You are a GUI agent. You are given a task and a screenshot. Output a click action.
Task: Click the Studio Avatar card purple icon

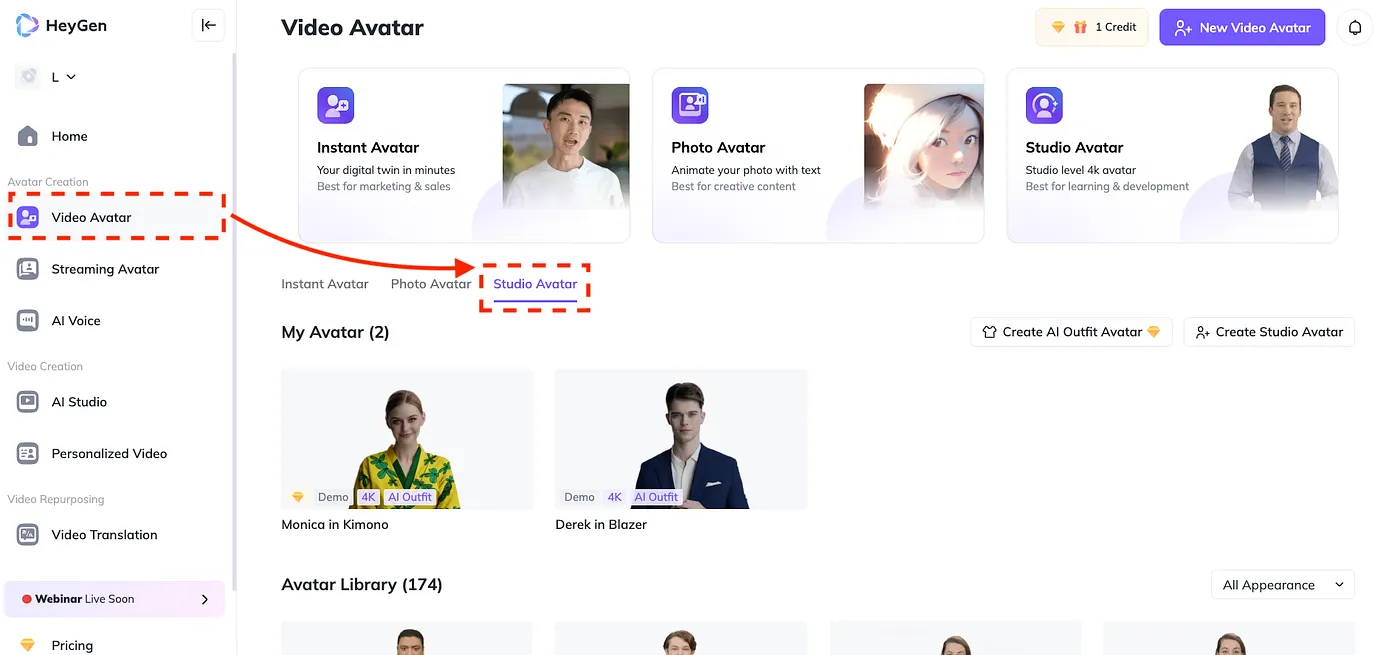tap(1044, 105)
